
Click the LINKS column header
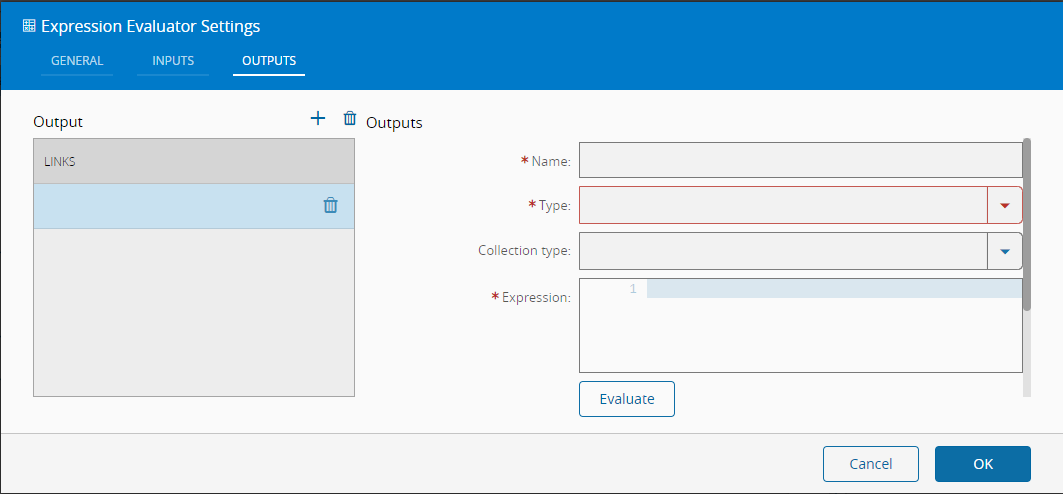[193, 161]
